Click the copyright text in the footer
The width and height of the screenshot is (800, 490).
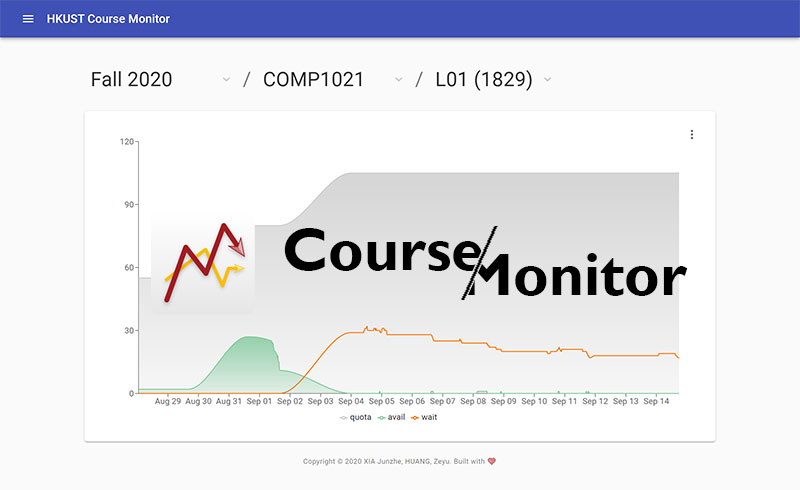click(393, 461)
